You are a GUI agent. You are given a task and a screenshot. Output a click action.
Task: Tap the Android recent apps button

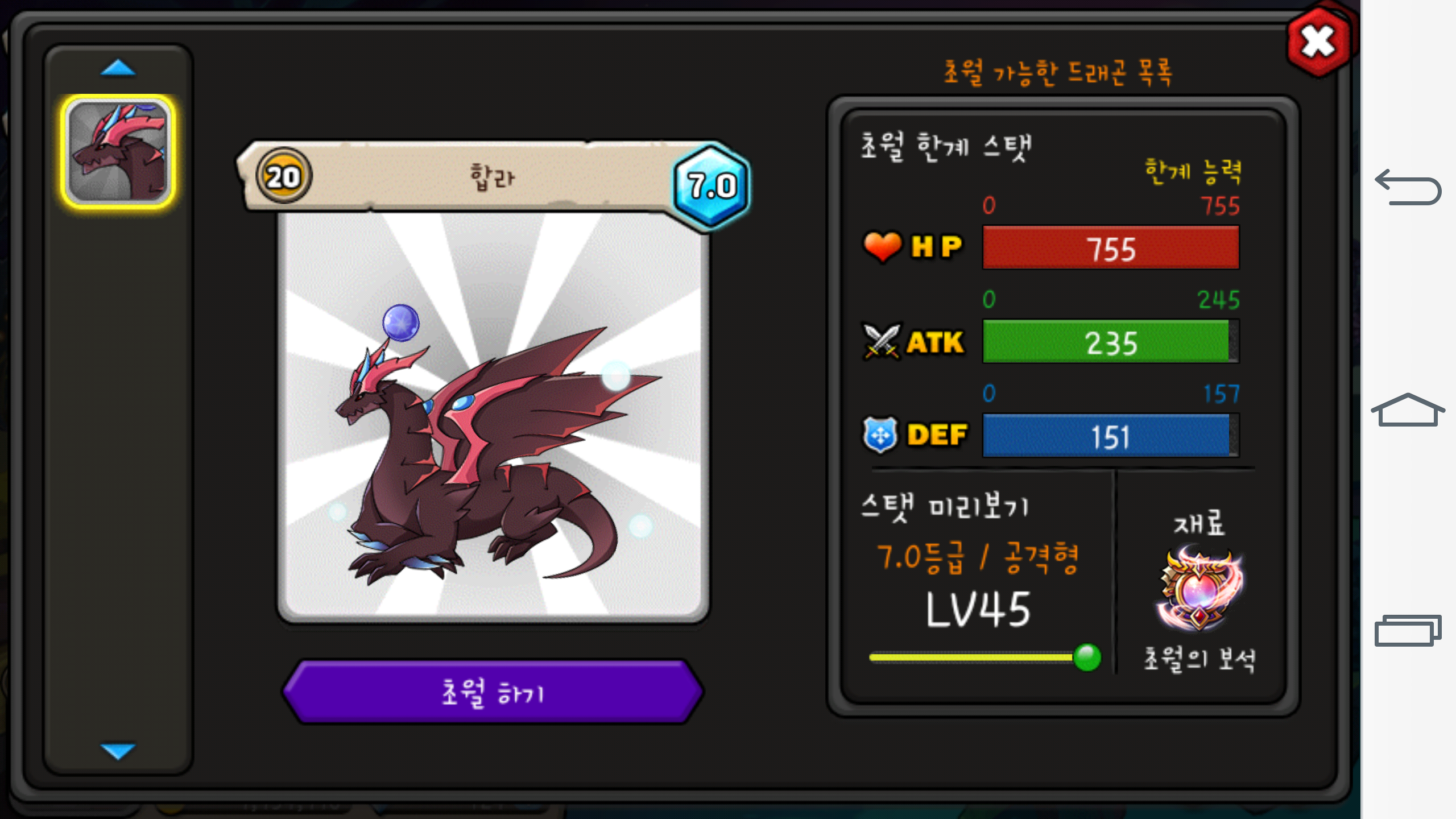[x=1408, y=630]
